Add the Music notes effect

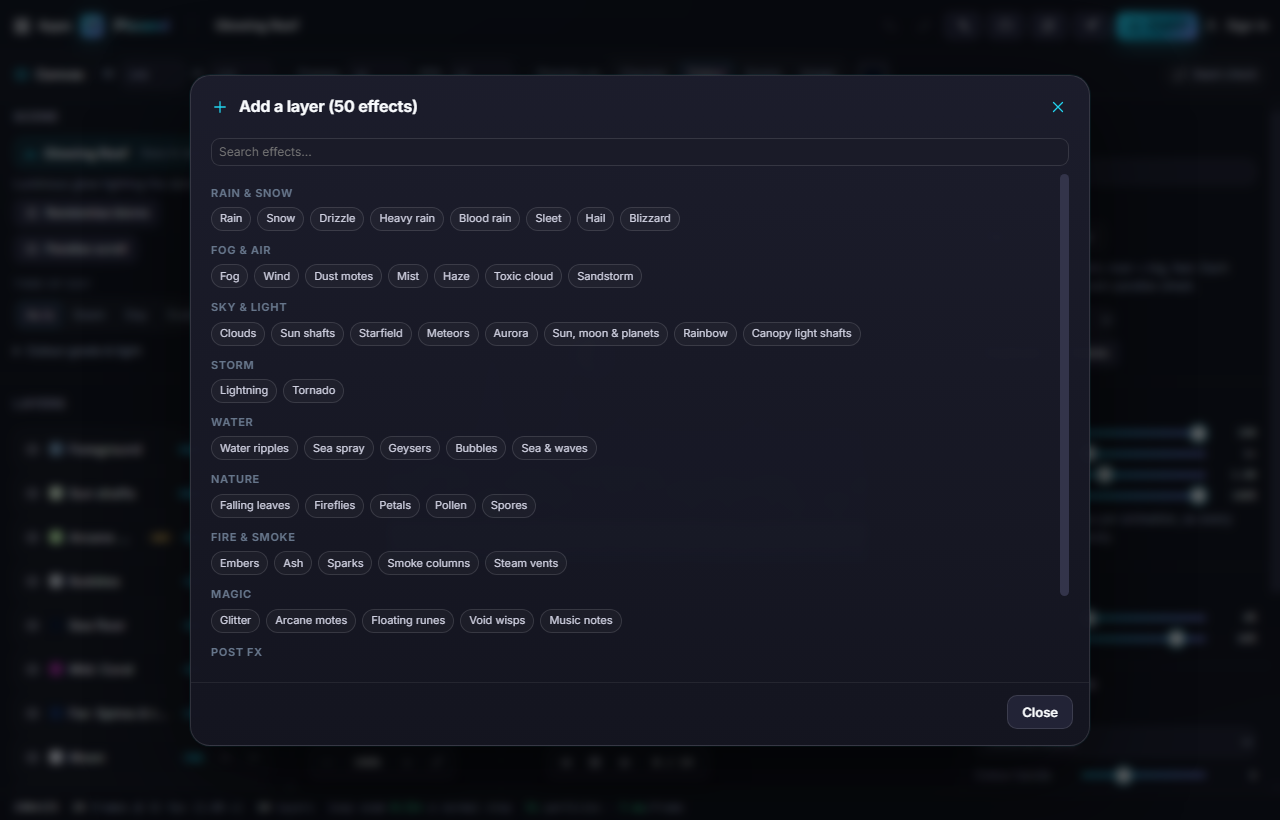point(581,621)
